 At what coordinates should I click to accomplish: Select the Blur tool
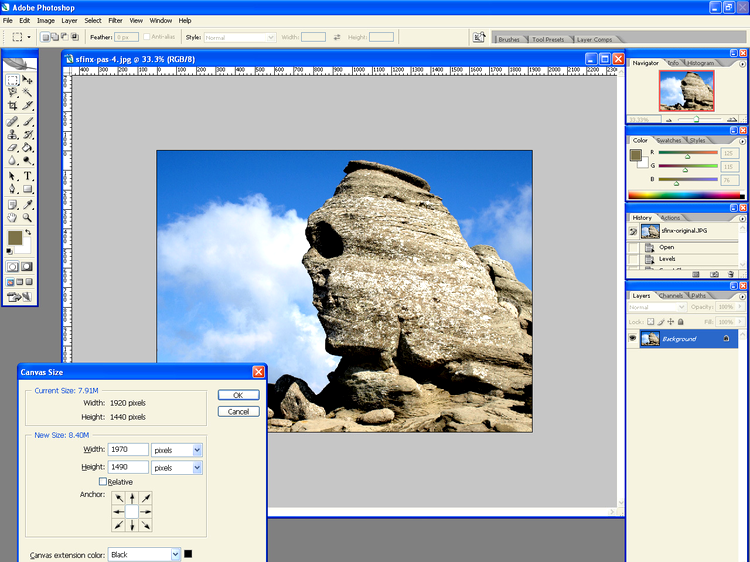[12, 160]
